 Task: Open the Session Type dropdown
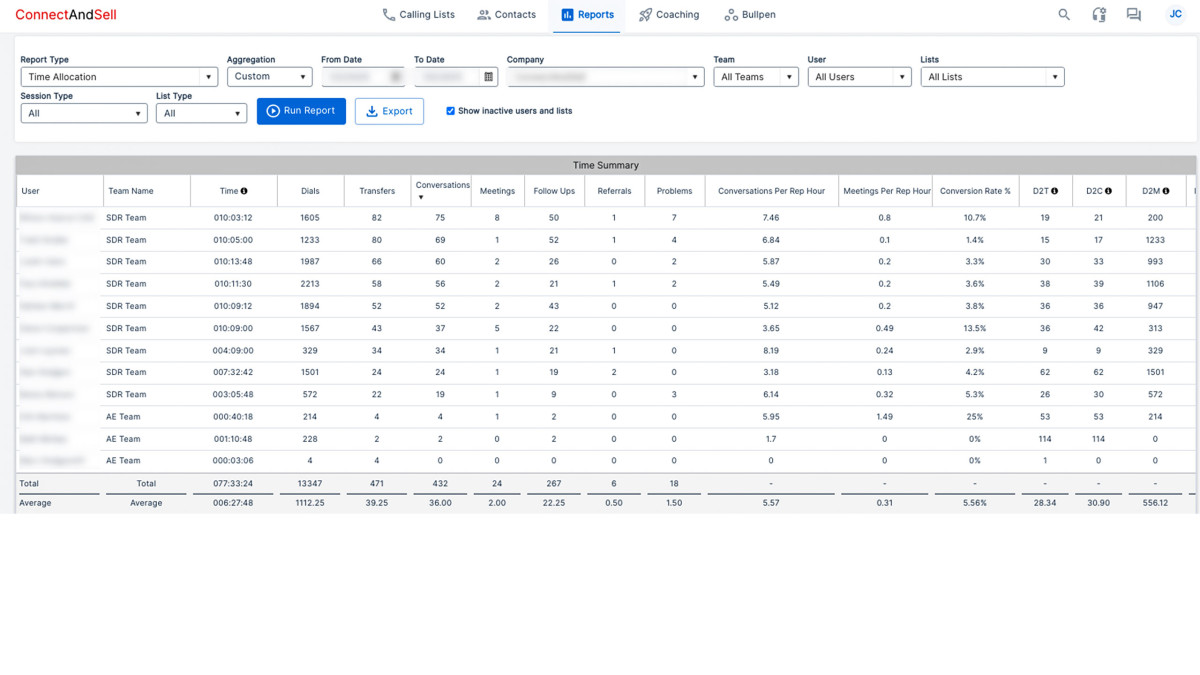[x=84, y=114]
